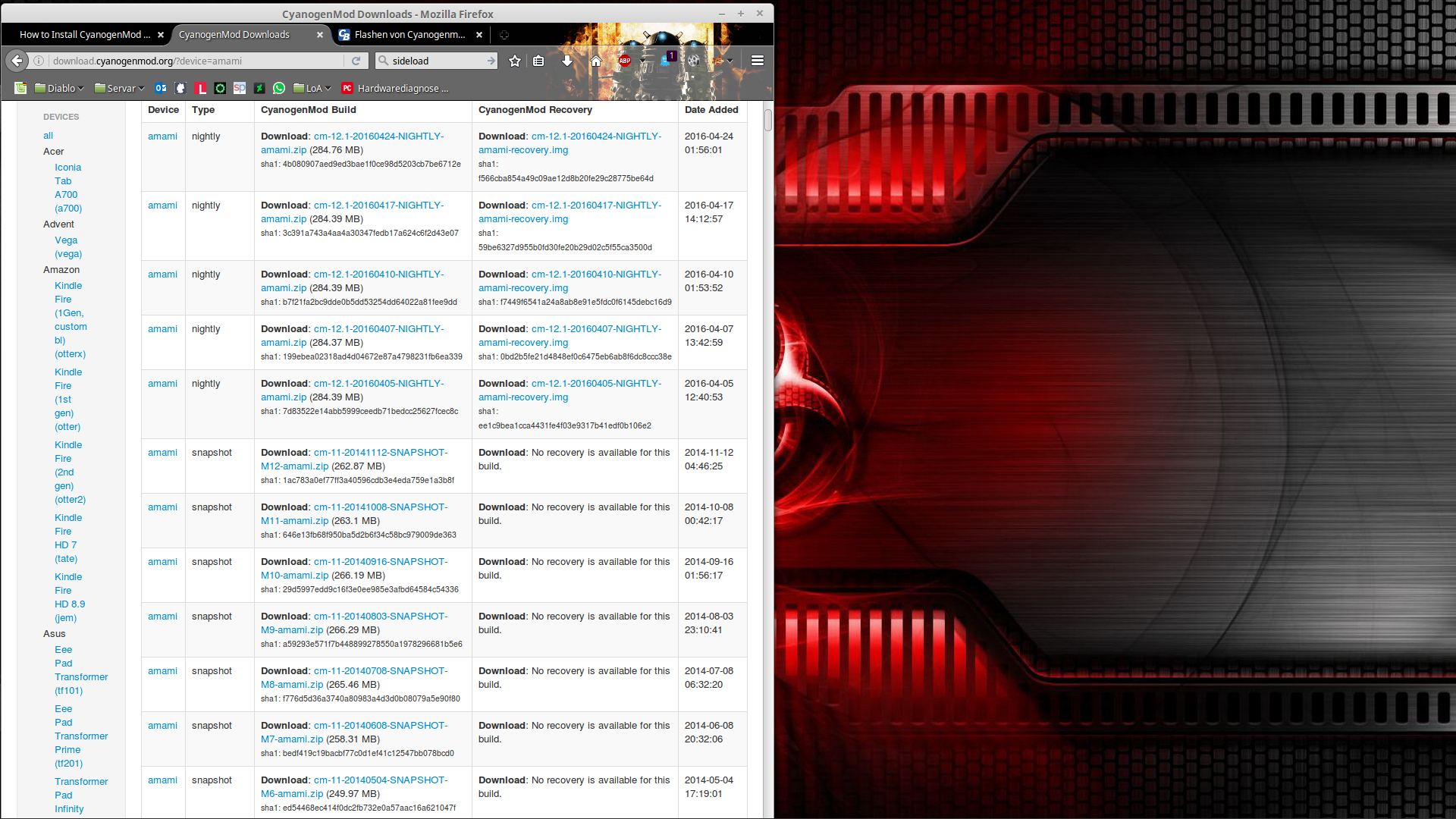Open the Ghostery extension icon
The height and width of the screenshot is (819, 1456).
click(667, 60)
